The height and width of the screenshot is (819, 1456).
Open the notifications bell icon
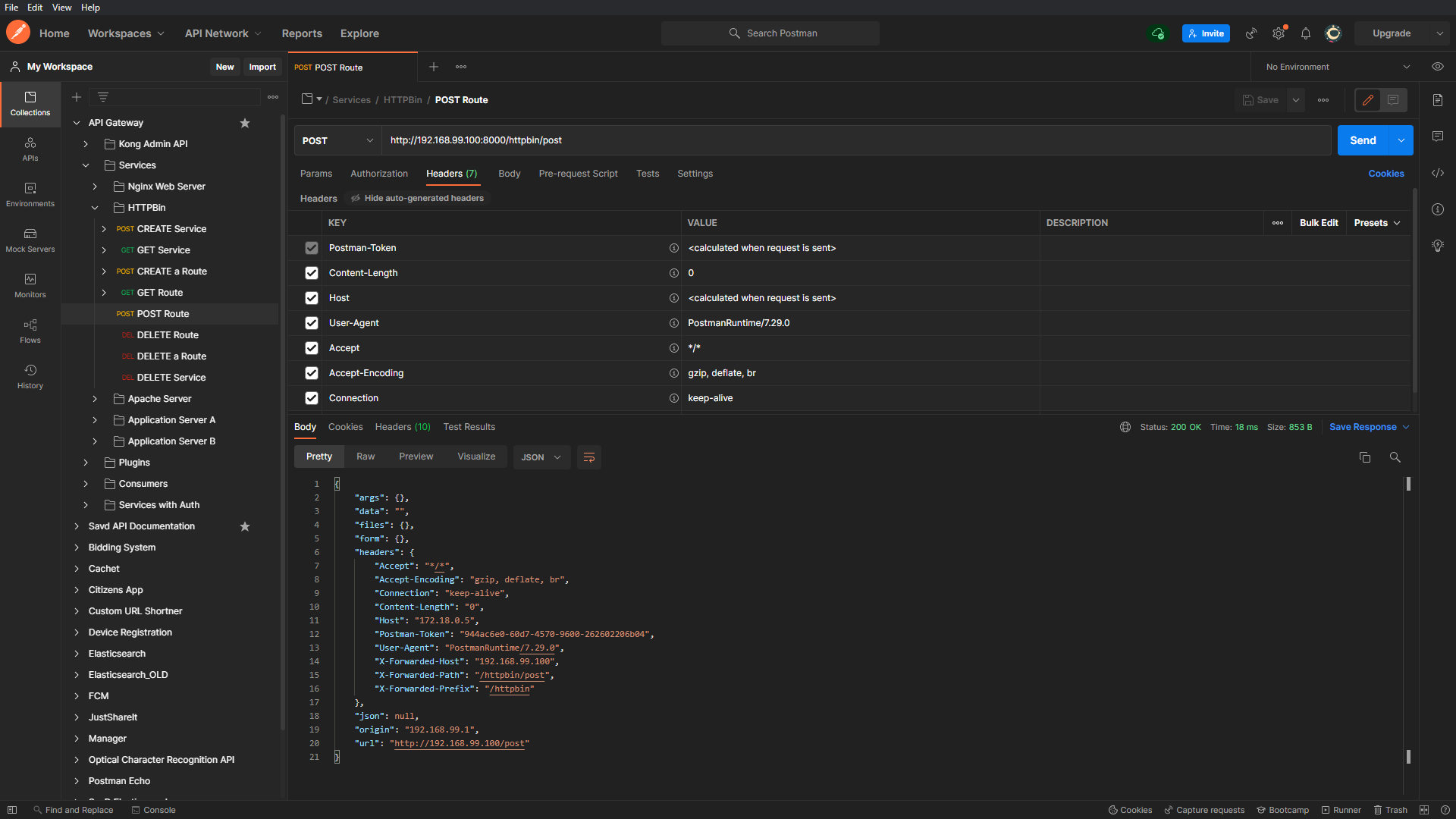(x=1305, y=33)
